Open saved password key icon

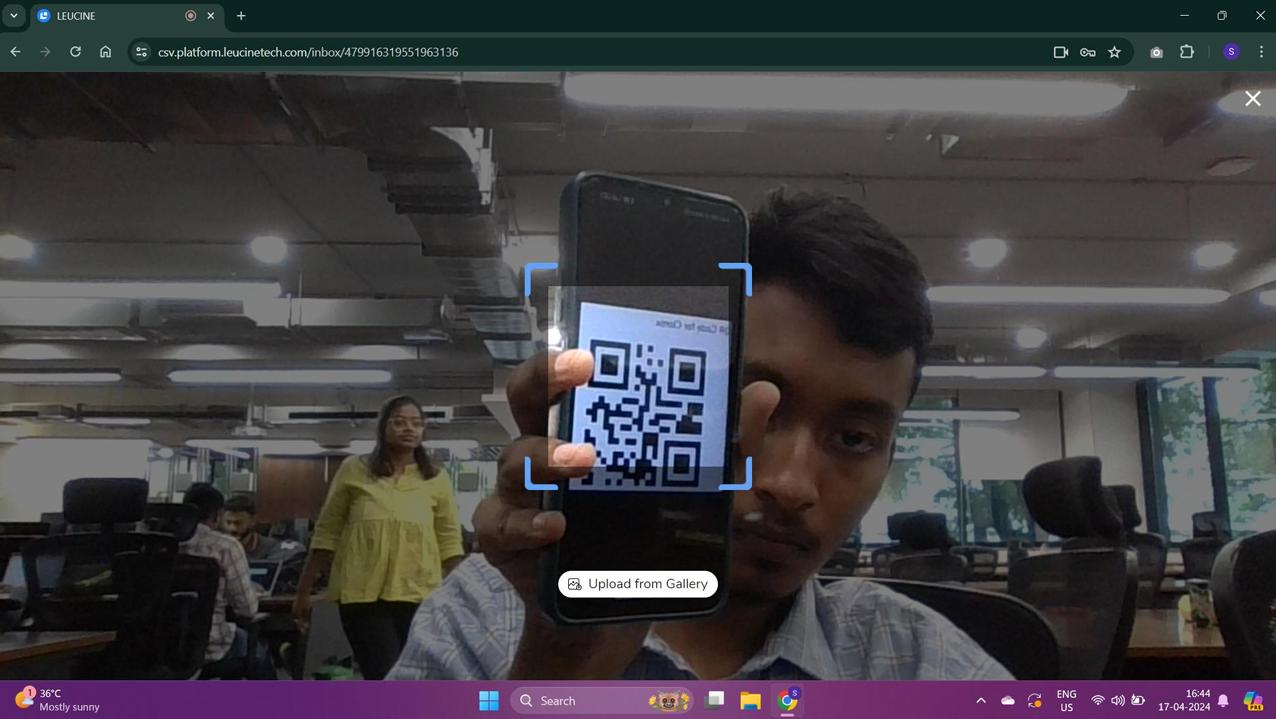(1088, 52)
